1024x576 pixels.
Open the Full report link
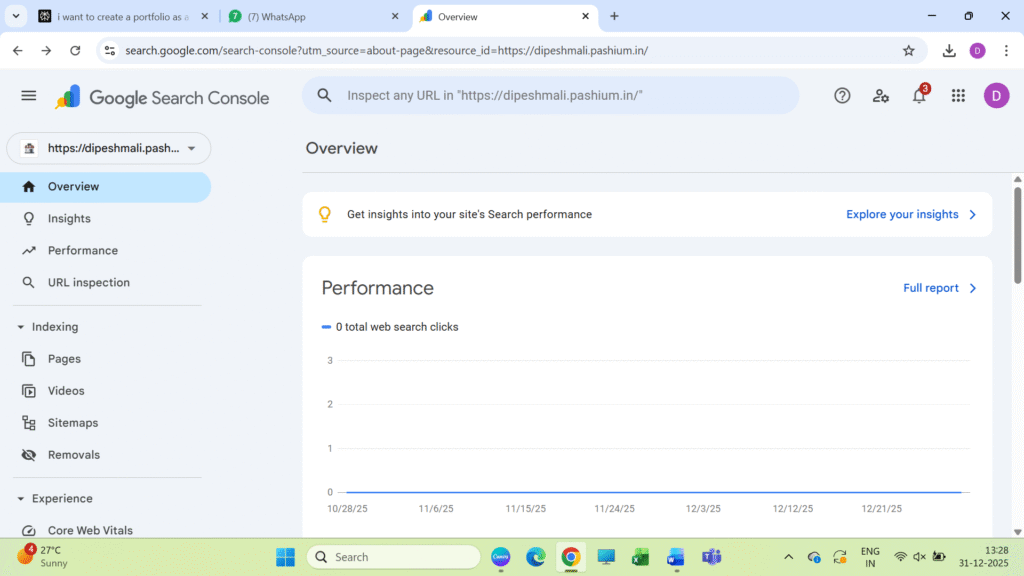point(939,288)
